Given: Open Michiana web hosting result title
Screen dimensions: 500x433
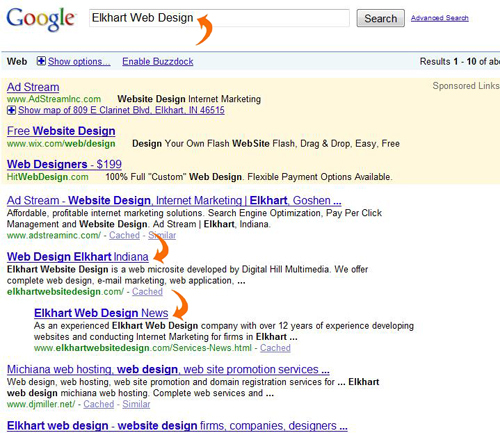Looking at the screenshot, I should (x=168, y=369).
